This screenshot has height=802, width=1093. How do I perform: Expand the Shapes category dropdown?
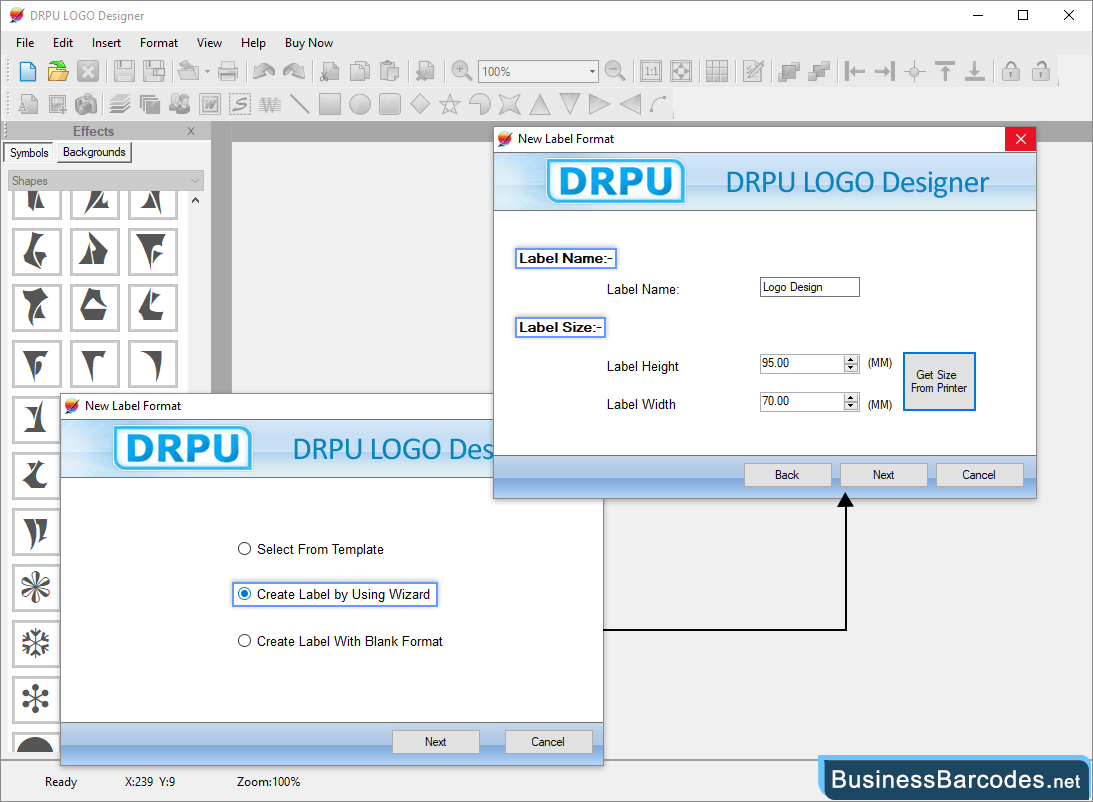point(194,181)
